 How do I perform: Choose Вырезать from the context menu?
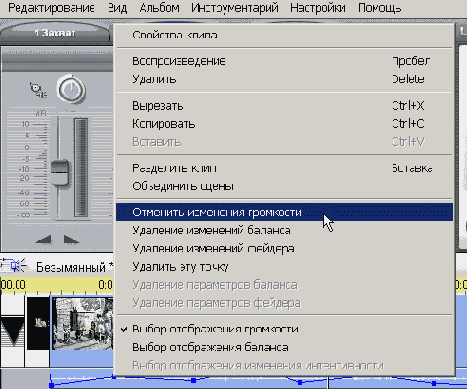click(x=284, y=106)
